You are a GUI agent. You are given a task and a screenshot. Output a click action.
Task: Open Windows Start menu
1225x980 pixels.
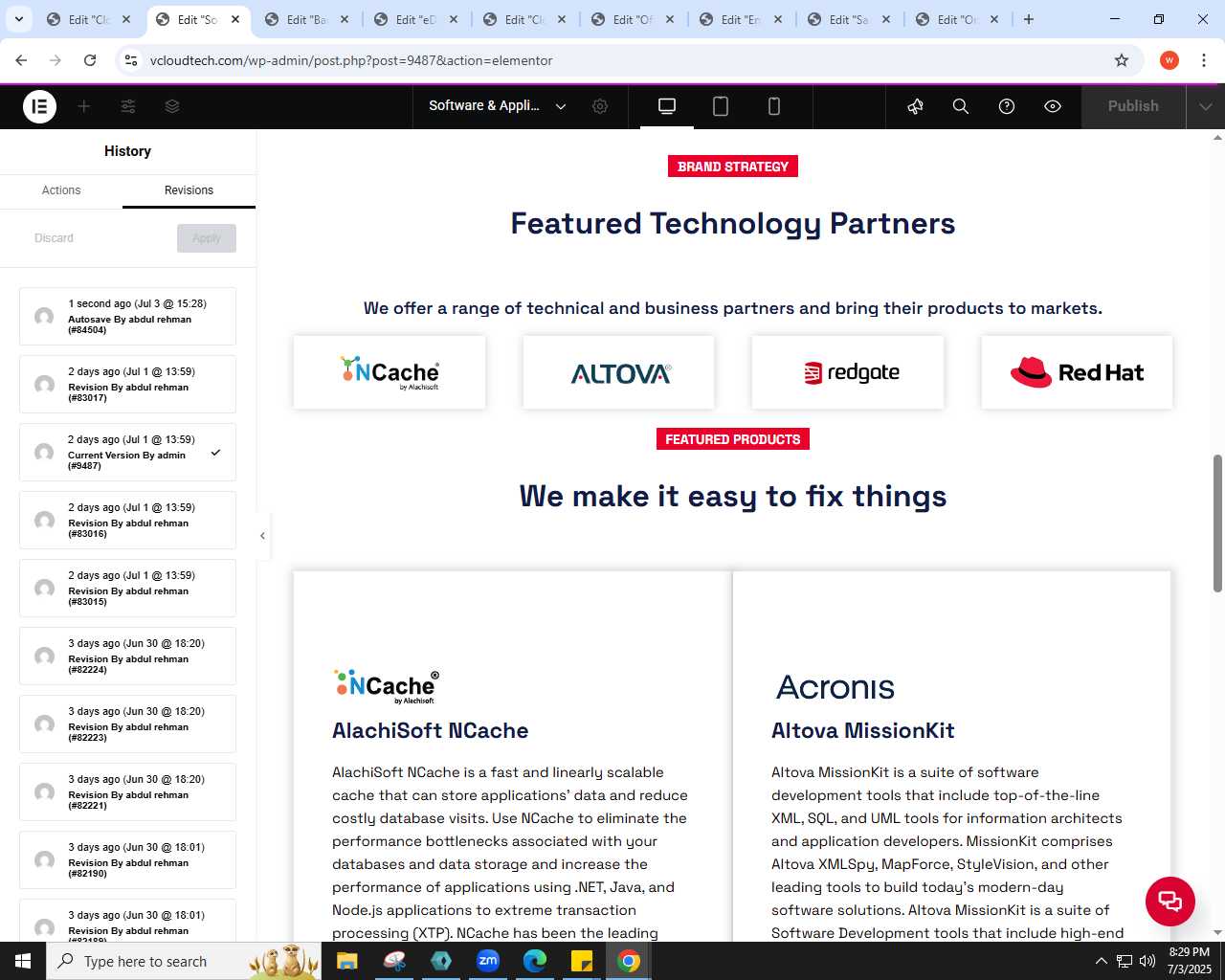pyautogui.click(x=23, y=961)
